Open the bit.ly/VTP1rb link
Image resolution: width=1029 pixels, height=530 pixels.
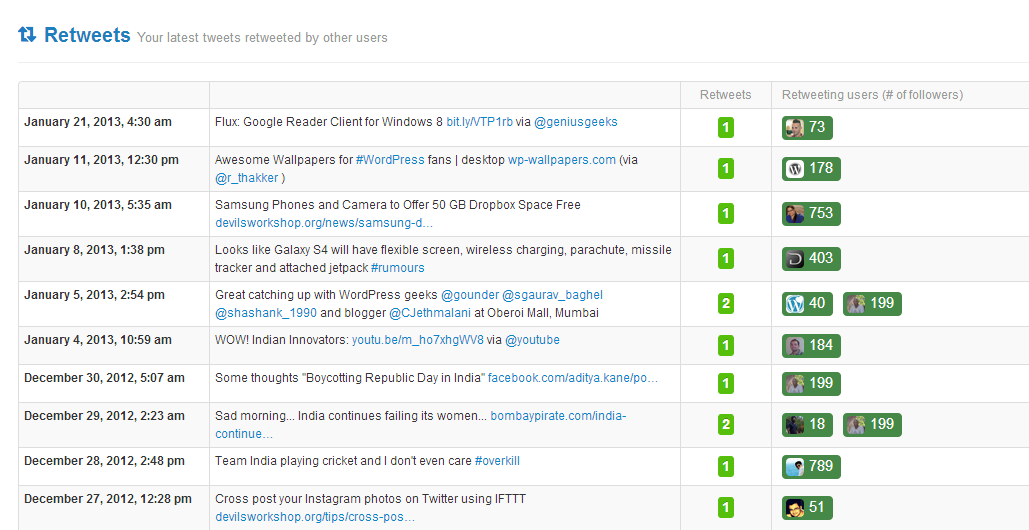coord(479,122)
